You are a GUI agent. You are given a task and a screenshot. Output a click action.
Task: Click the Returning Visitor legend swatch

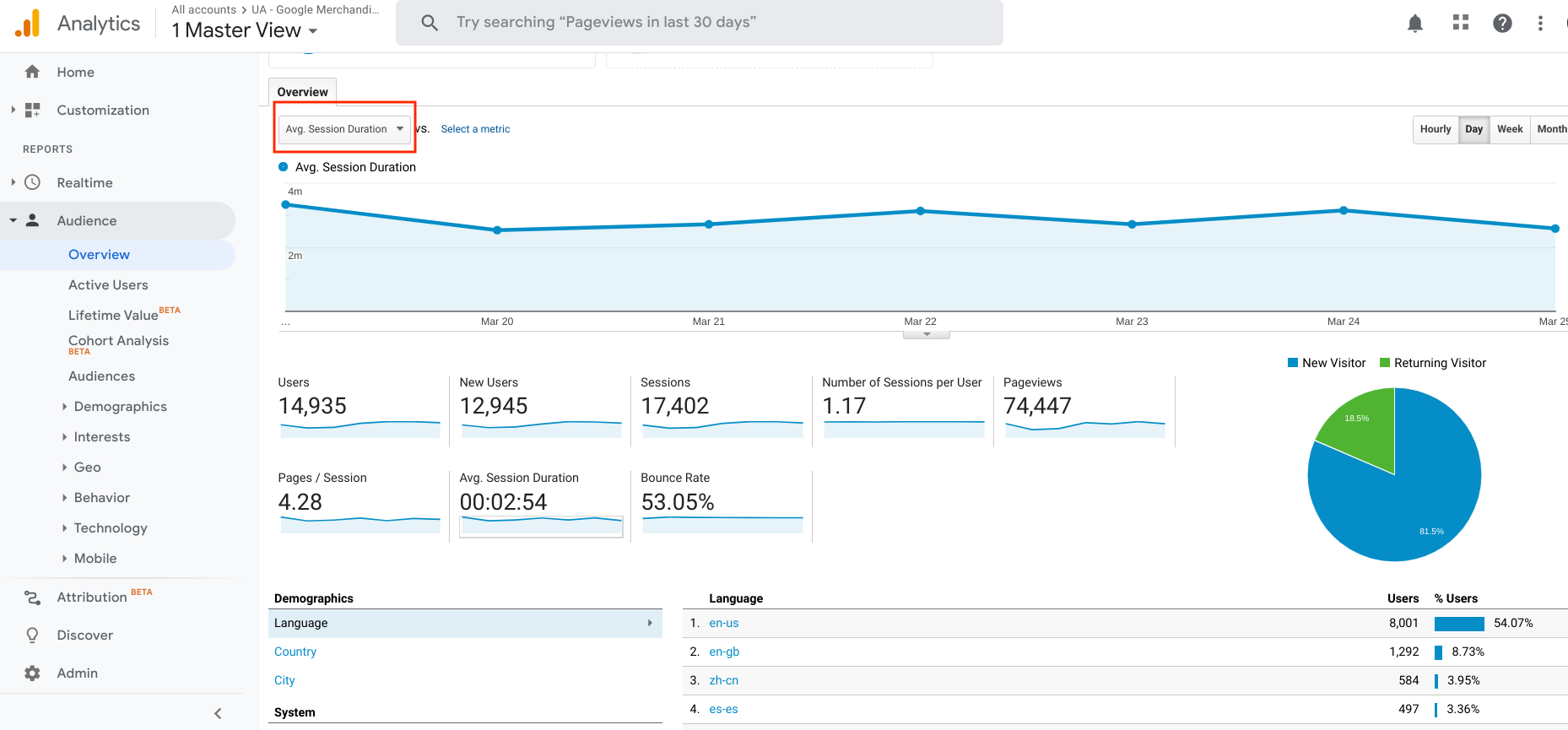click(1384, 363)
